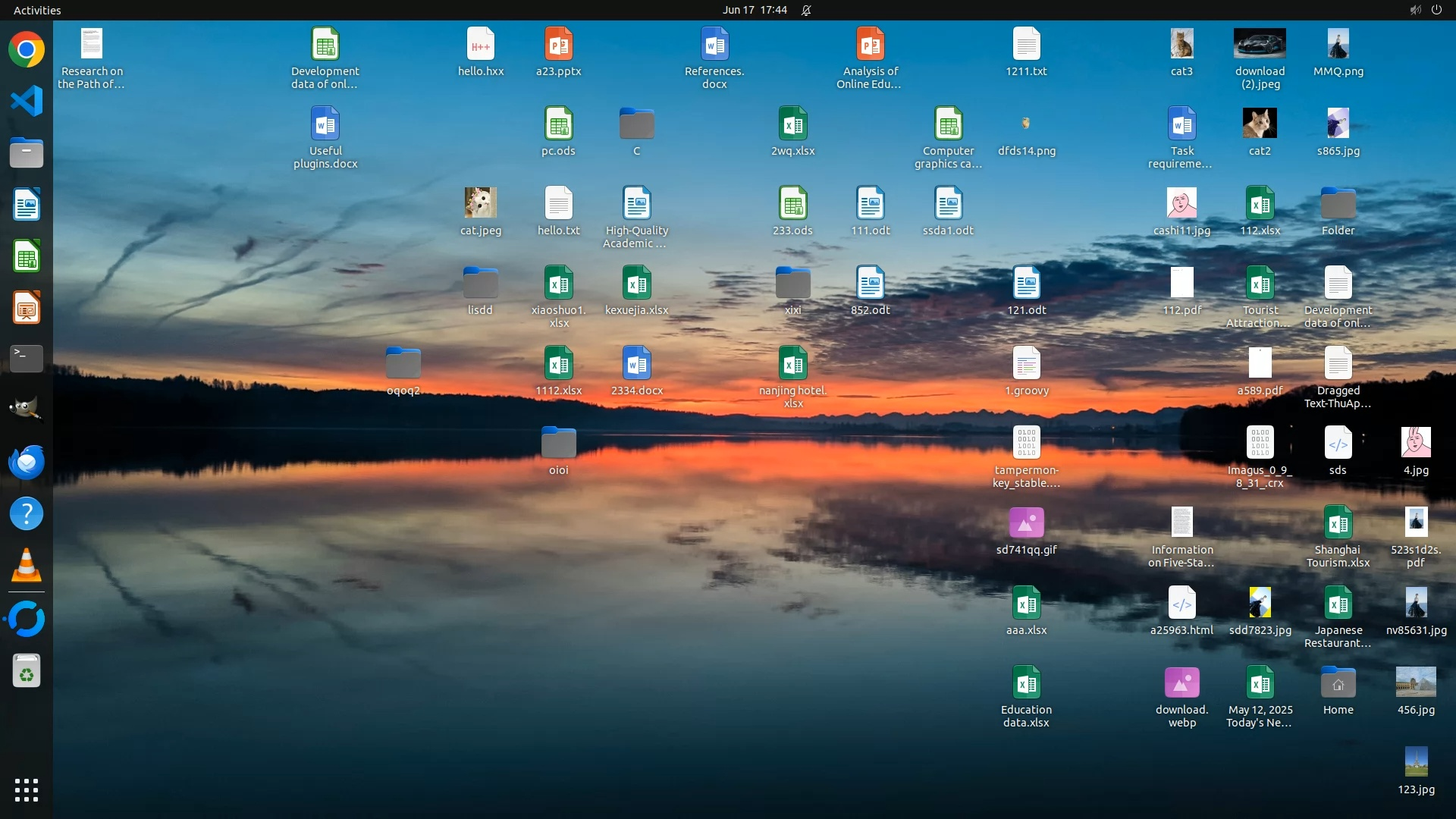This screenshot has height=819, width=1456.
Task: Open the Files manager dock icon
Action: tap(27, 153)
